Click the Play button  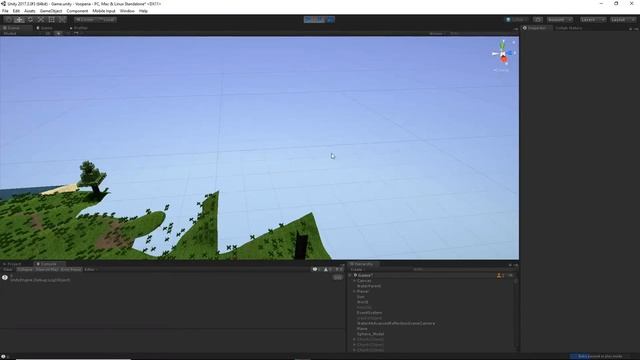click(x=309, y=20)
